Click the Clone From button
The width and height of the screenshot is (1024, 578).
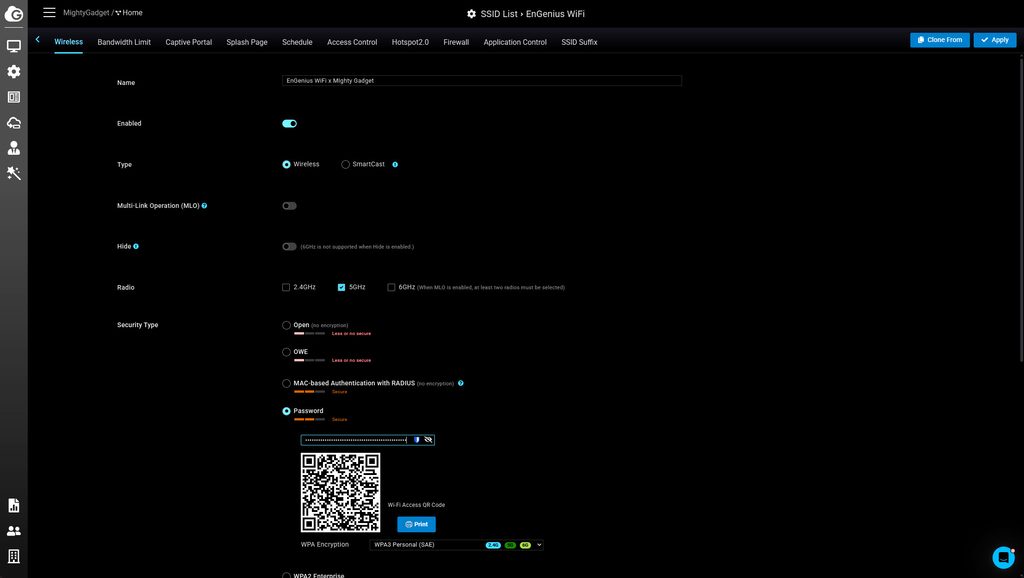click(940, 40)
